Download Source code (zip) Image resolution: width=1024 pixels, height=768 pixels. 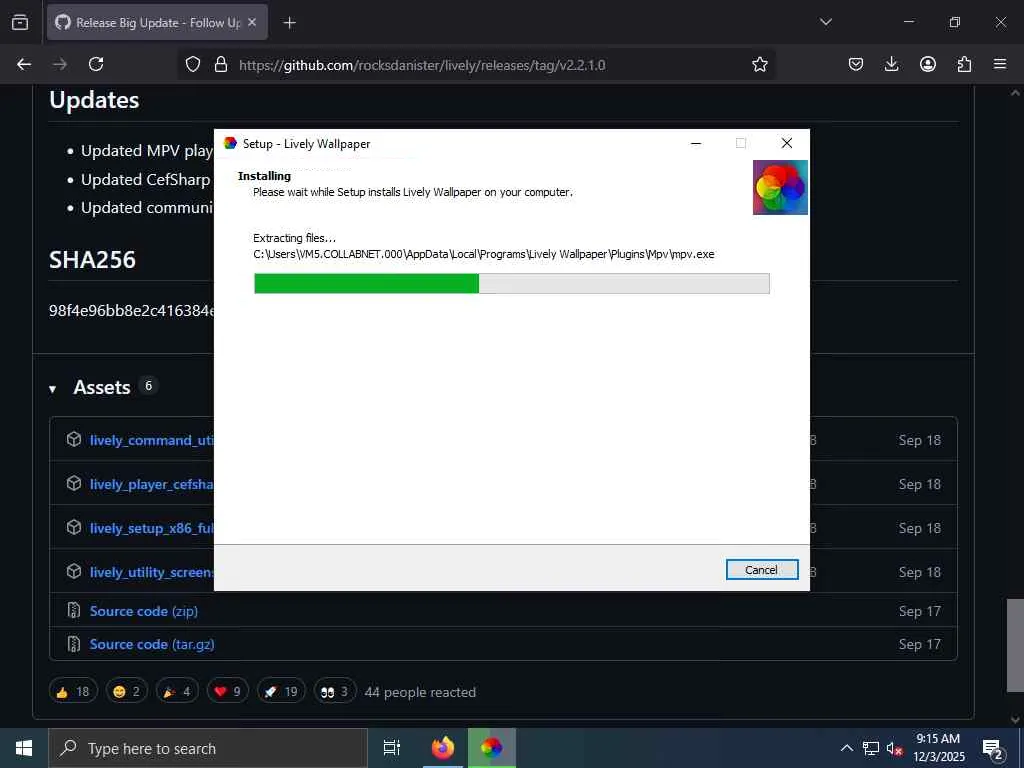click(144, 611)
